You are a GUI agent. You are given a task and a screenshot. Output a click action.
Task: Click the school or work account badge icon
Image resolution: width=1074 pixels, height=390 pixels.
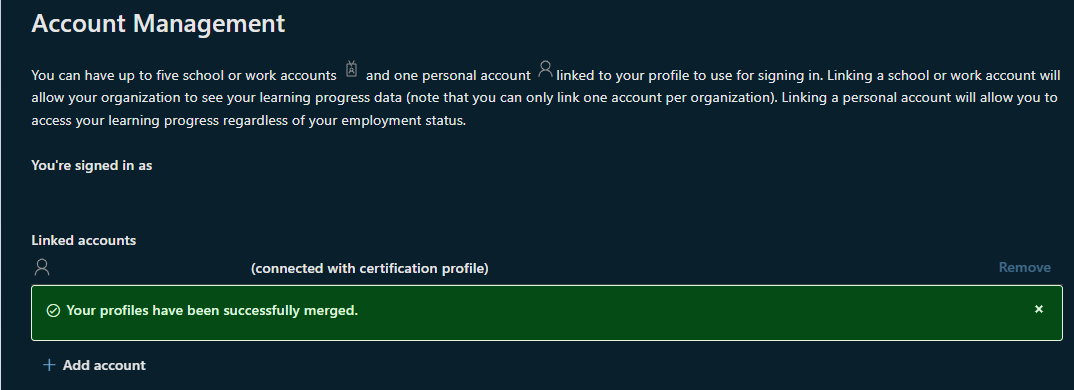point(351,69)
